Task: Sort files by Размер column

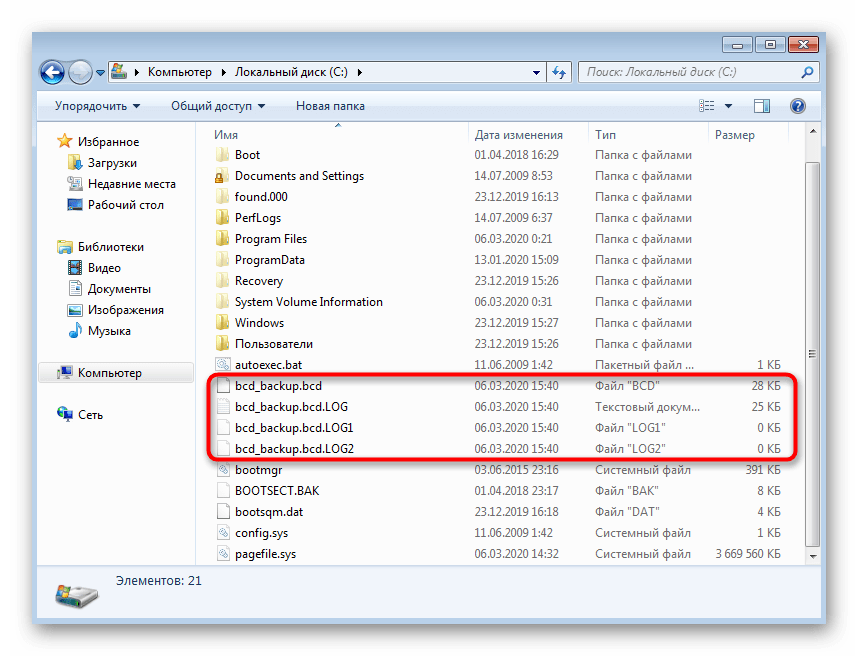Action: 735,135
